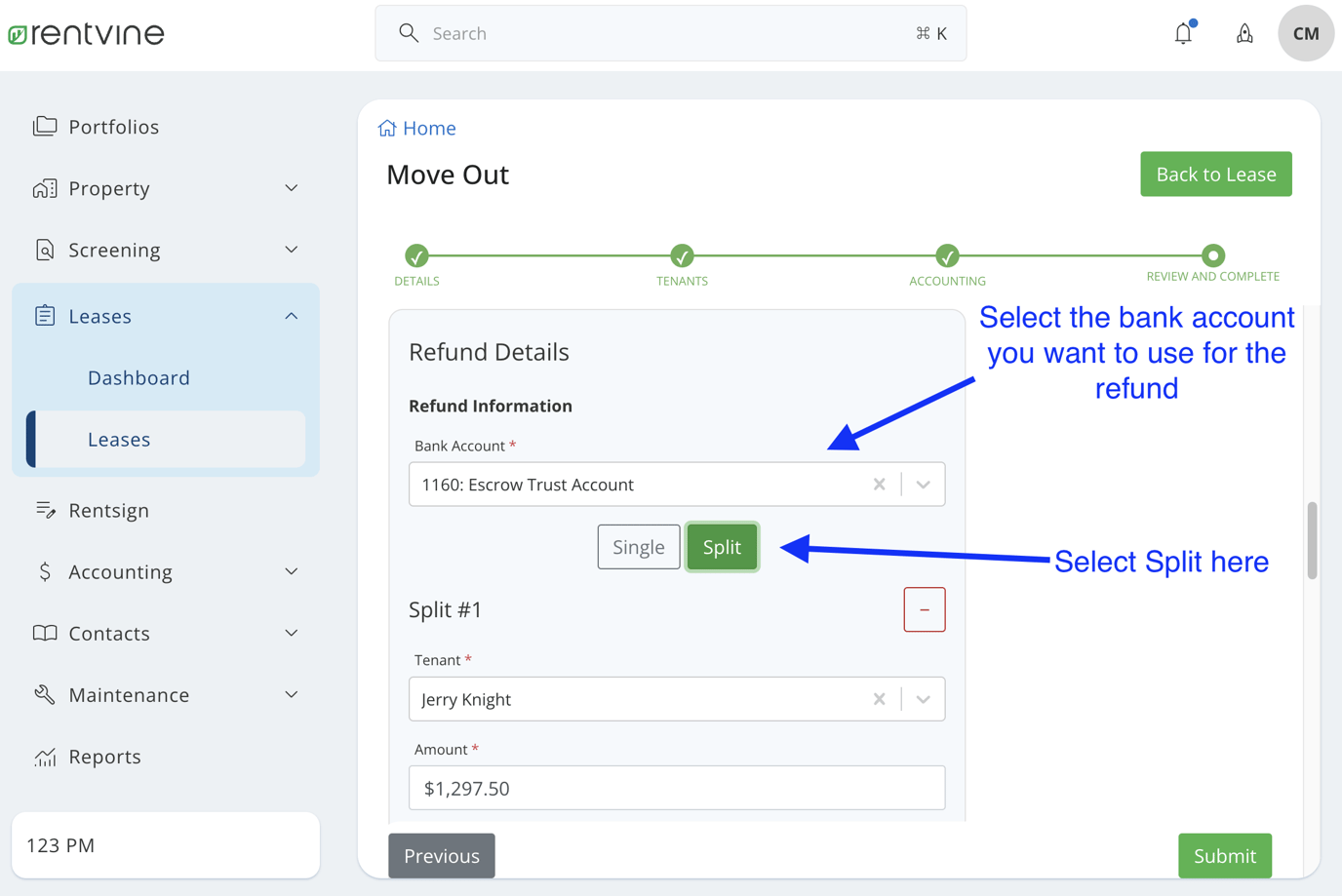
Task: Click the home icon in the breadcrumb
Action: coord(386,127)
